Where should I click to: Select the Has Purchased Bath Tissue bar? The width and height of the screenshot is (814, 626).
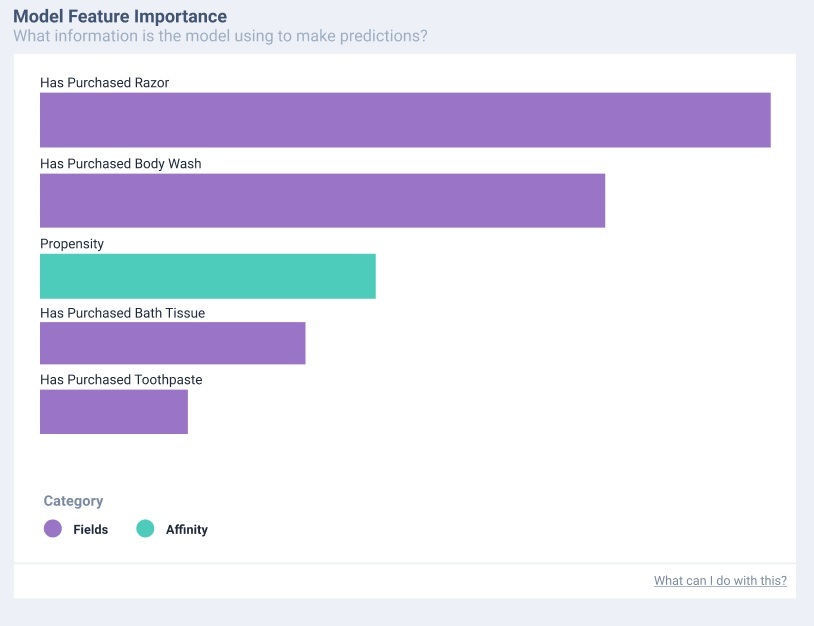170,343
